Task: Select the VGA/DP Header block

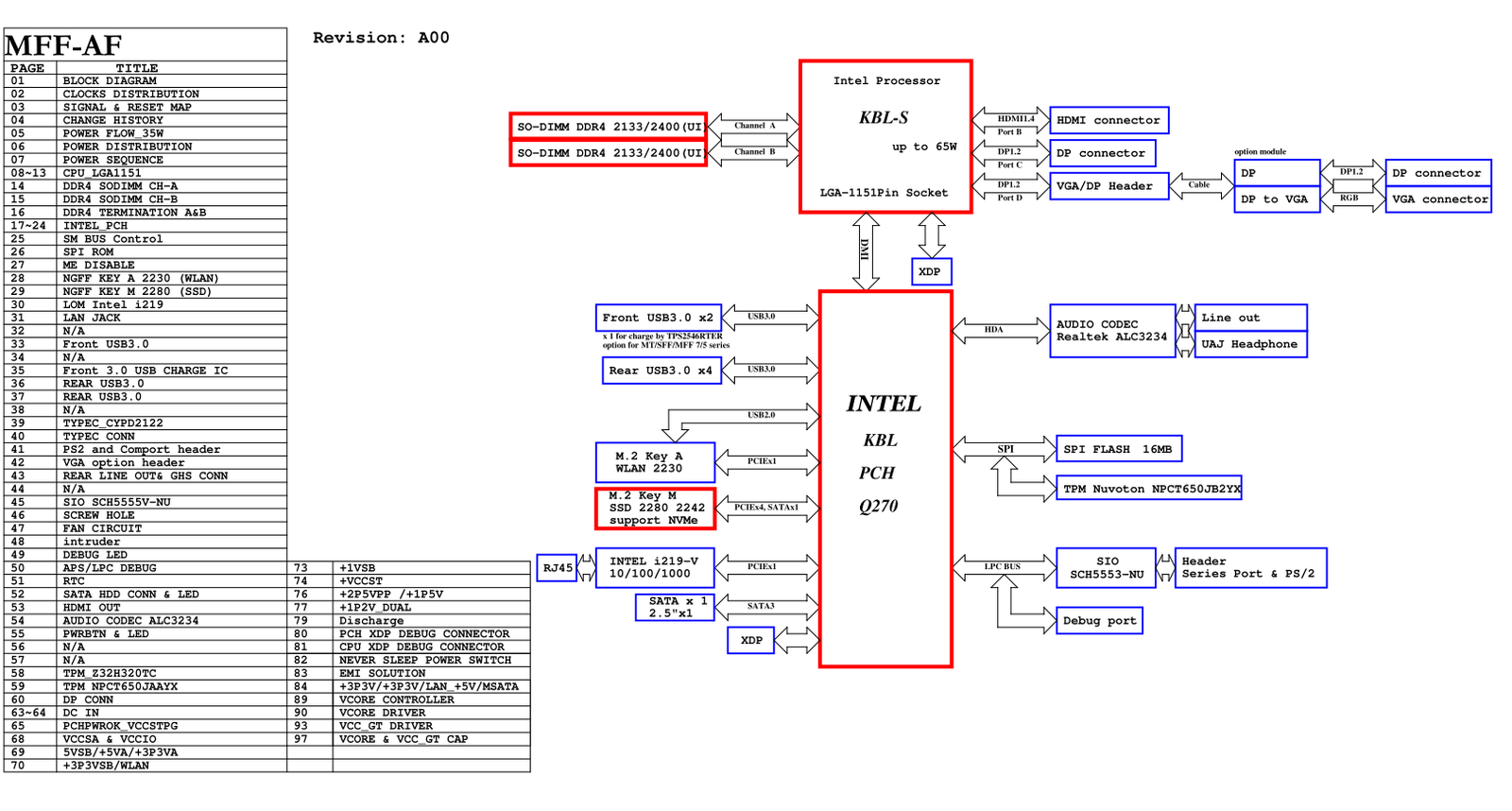Action: tap(1109, 186)
